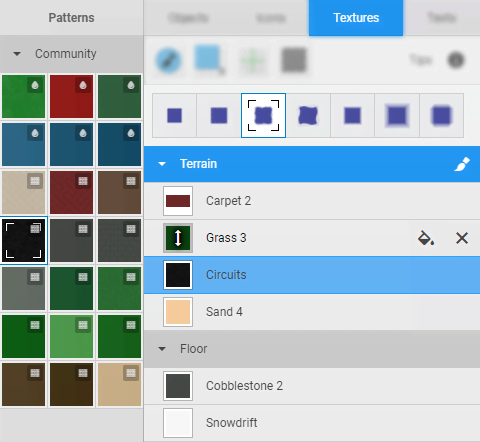The width and height of the screenshot is (480, 442).
Task: Click the dark red Carpet 2 swatch
Action: click(x=178, y=201)
